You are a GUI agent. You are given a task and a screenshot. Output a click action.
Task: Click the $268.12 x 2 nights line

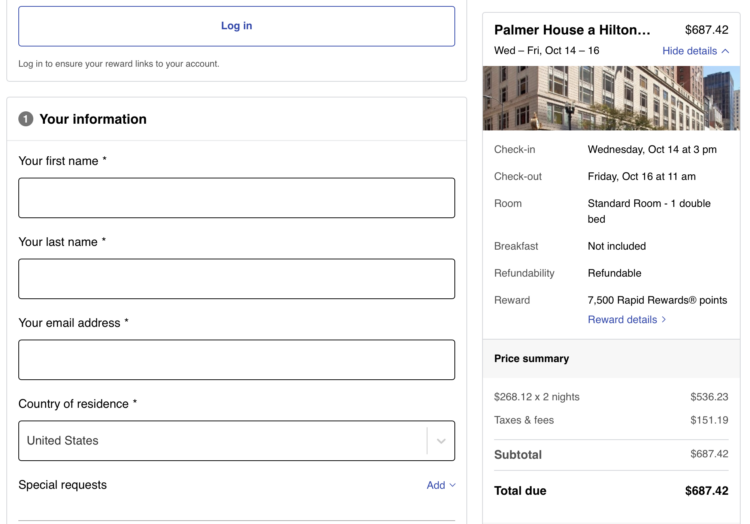point(537,397)
